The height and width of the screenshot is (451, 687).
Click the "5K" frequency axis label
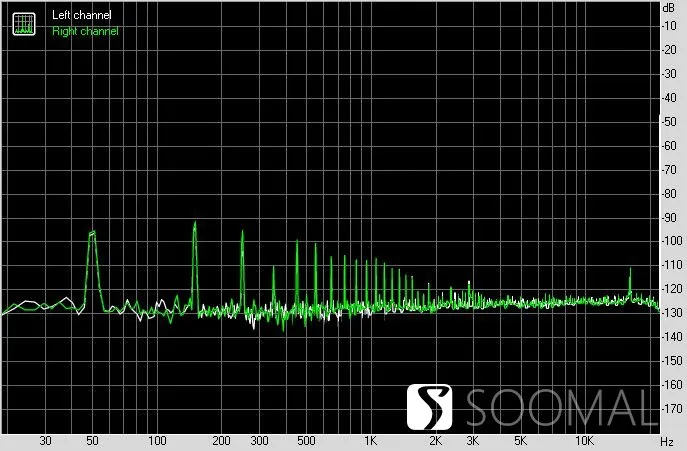[x=520, y=440]
